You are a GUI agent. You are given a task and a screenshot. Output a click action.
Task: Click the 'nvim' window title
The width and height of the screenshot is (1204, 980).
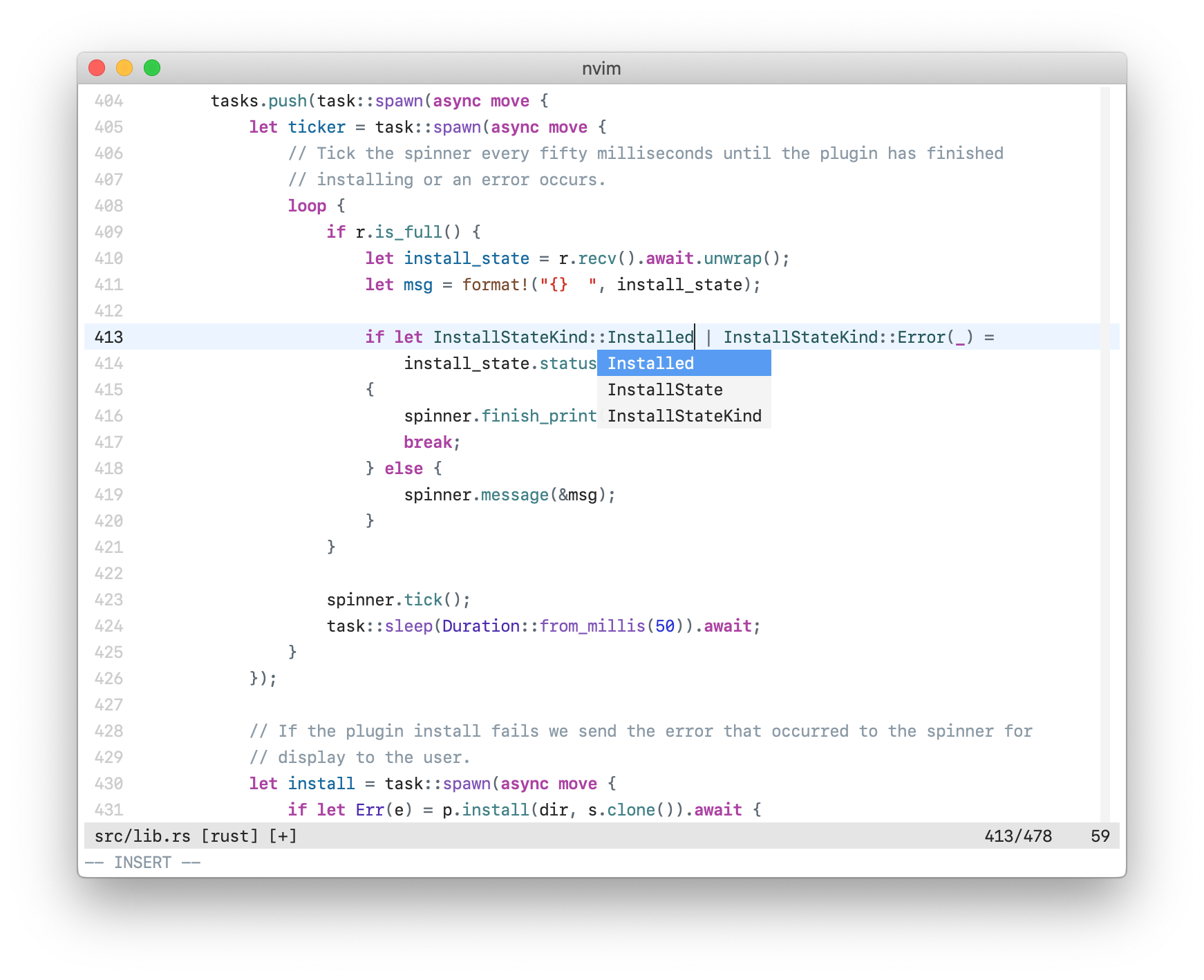pos(601,68)
